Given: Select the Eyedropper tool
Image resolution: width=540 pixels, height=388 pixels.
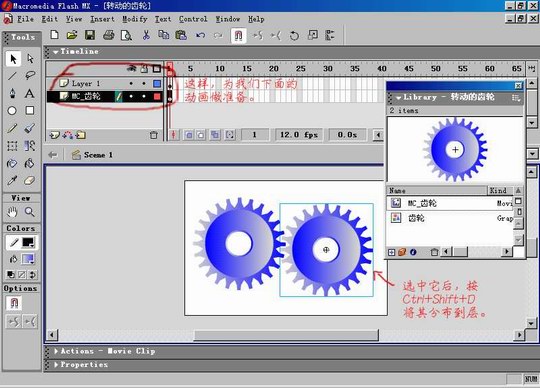Looking at the screenshot, I should (x=12, y=180).
